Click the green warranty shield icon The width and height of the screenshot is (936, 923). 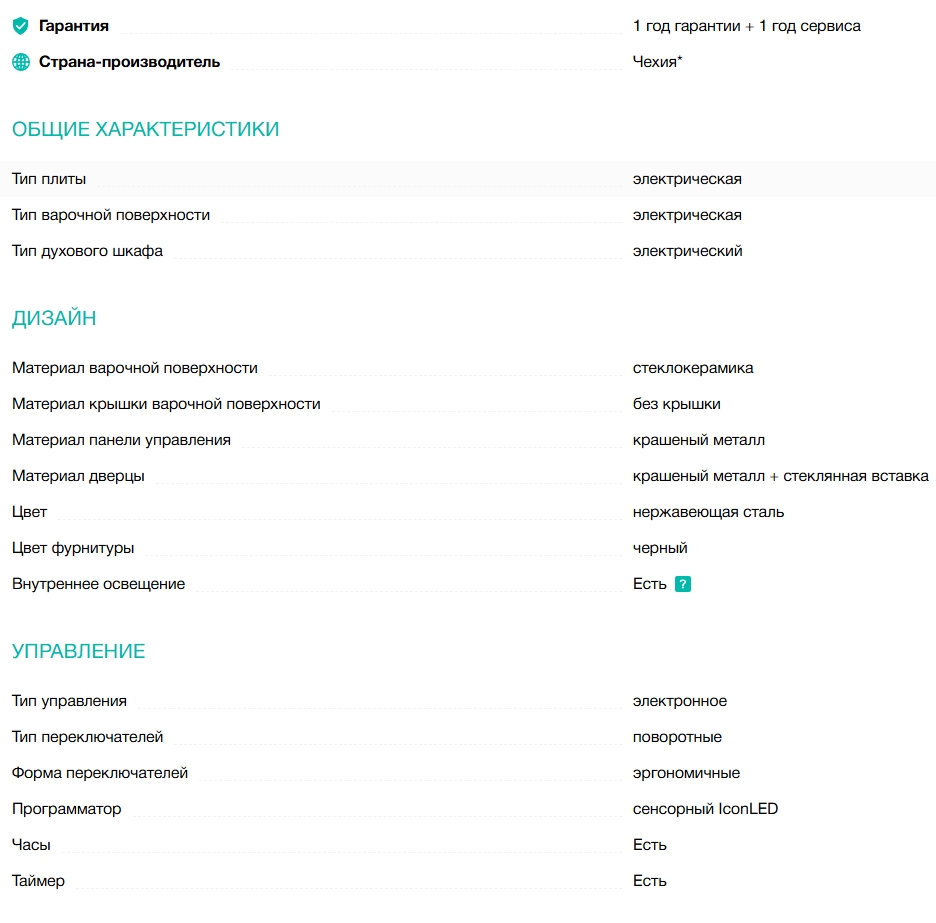click(21, 26)
